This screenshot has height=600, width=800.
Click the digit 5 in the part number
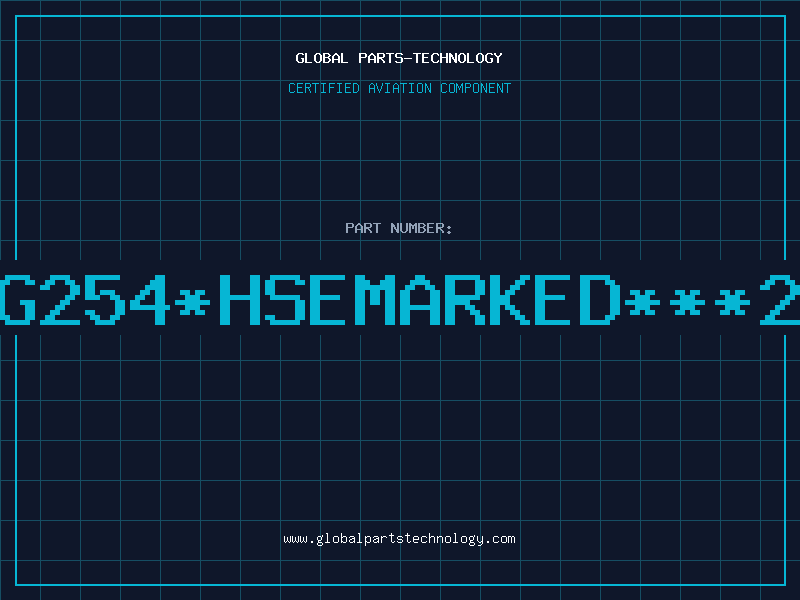(105, 300)
